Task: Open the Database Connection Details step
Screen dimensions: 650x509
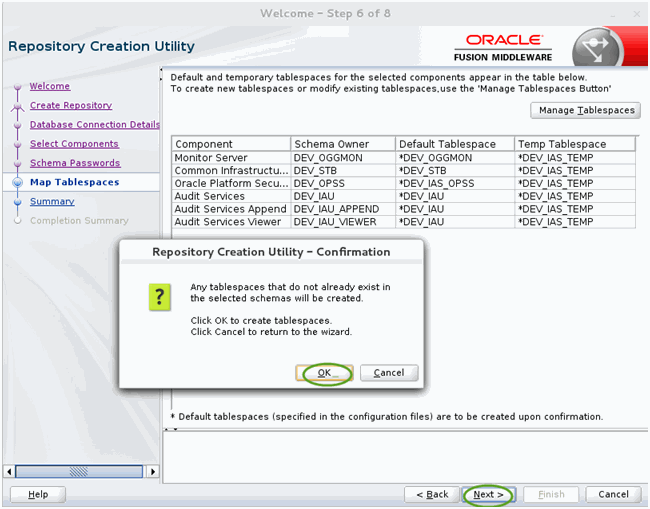Action: (x=95, y=124)
